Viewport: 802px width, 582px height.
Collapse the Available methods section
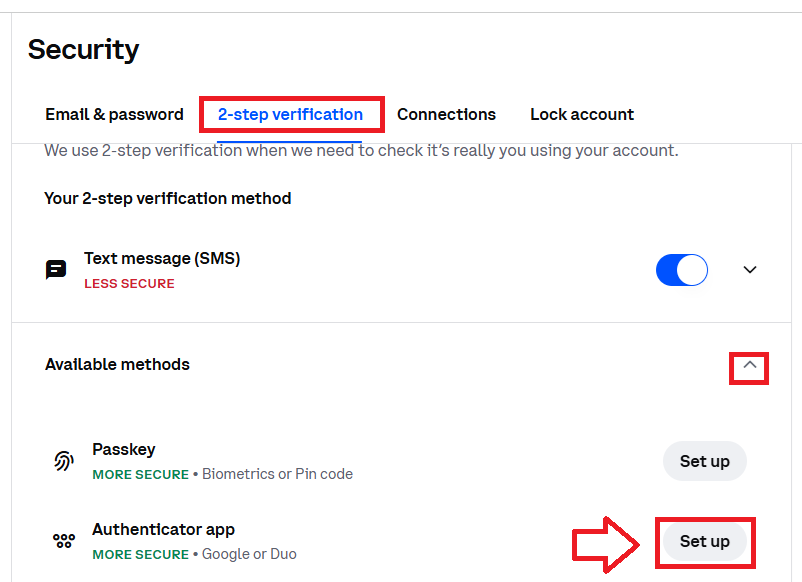pos(750,366)
